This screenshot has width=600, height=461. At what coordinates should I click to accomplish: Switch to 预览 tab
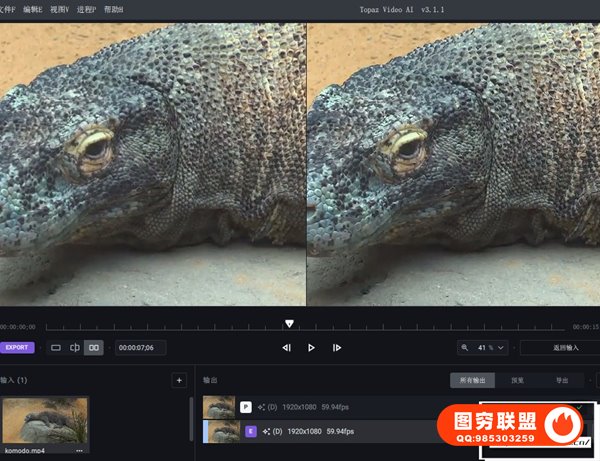click(517, 380)
